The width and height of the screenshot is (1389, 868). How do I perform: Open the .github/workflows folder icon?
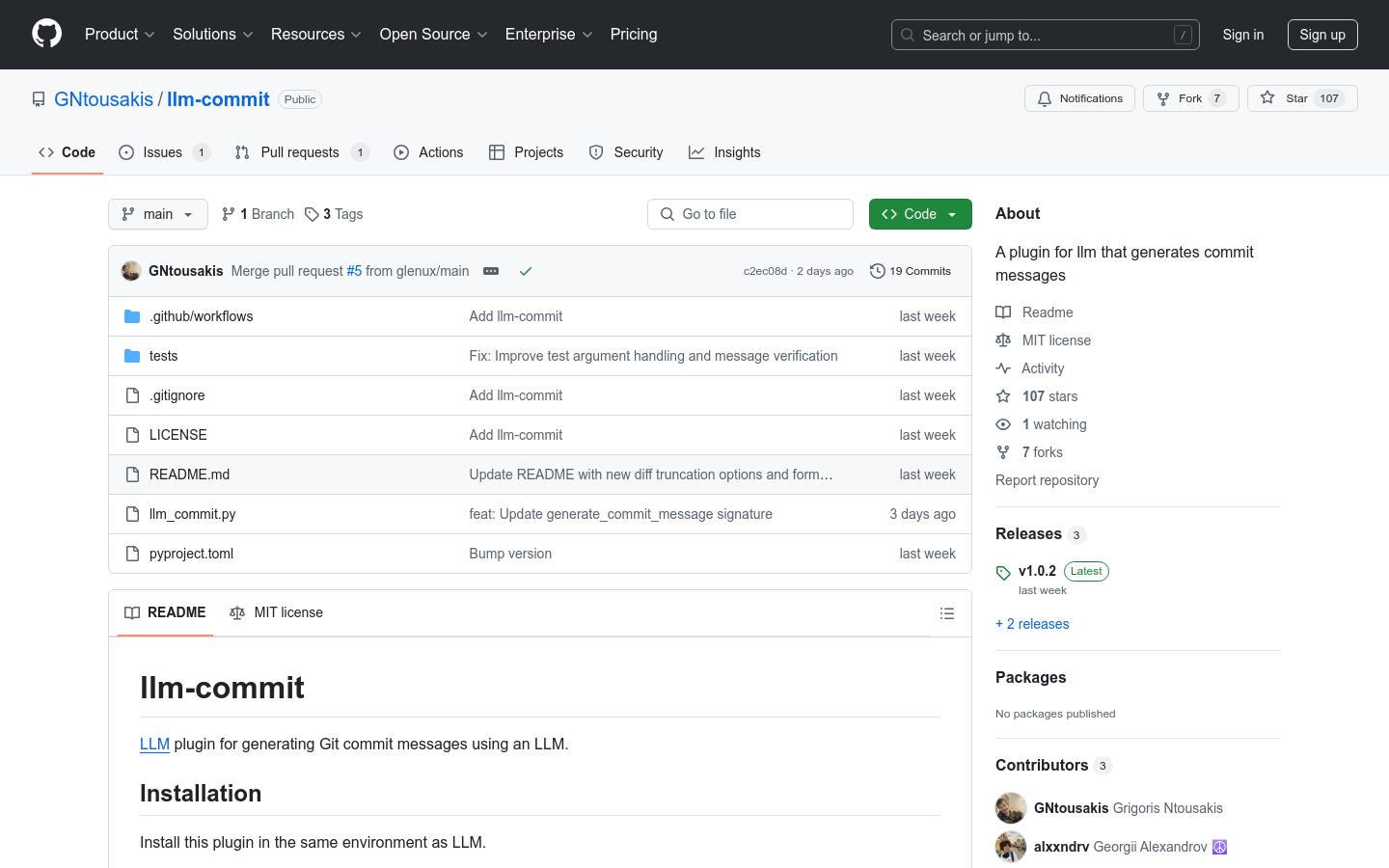[132, 315]
